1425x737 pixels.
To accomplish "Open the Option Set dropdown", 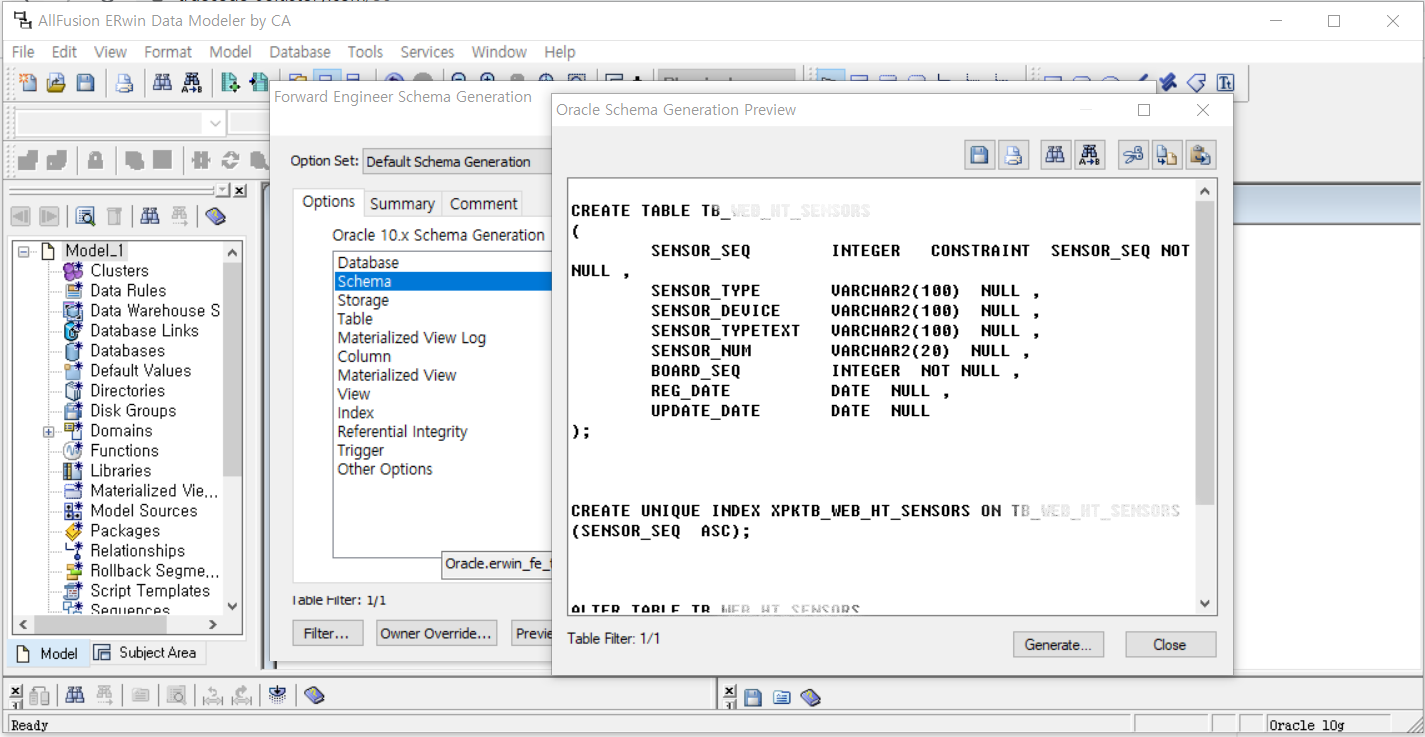I will (457, 161).
